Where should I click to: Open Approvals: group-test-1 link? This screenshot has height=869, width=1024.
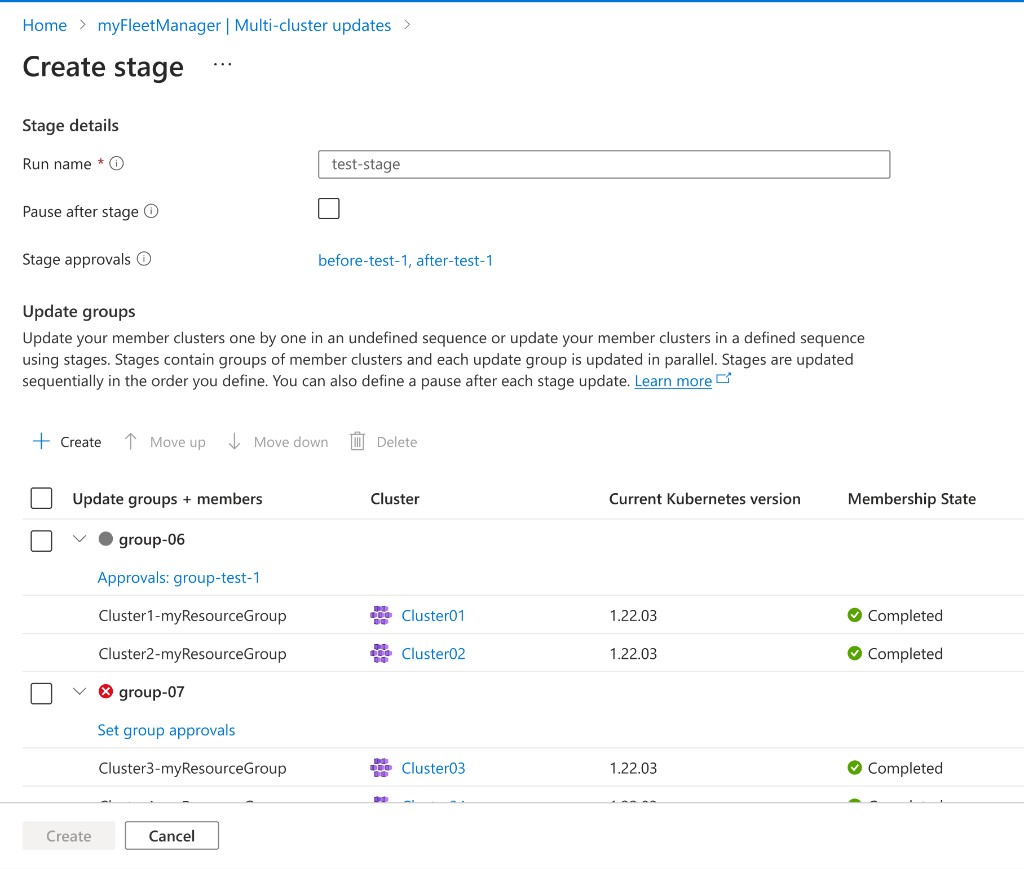click(x=178, y=578)
